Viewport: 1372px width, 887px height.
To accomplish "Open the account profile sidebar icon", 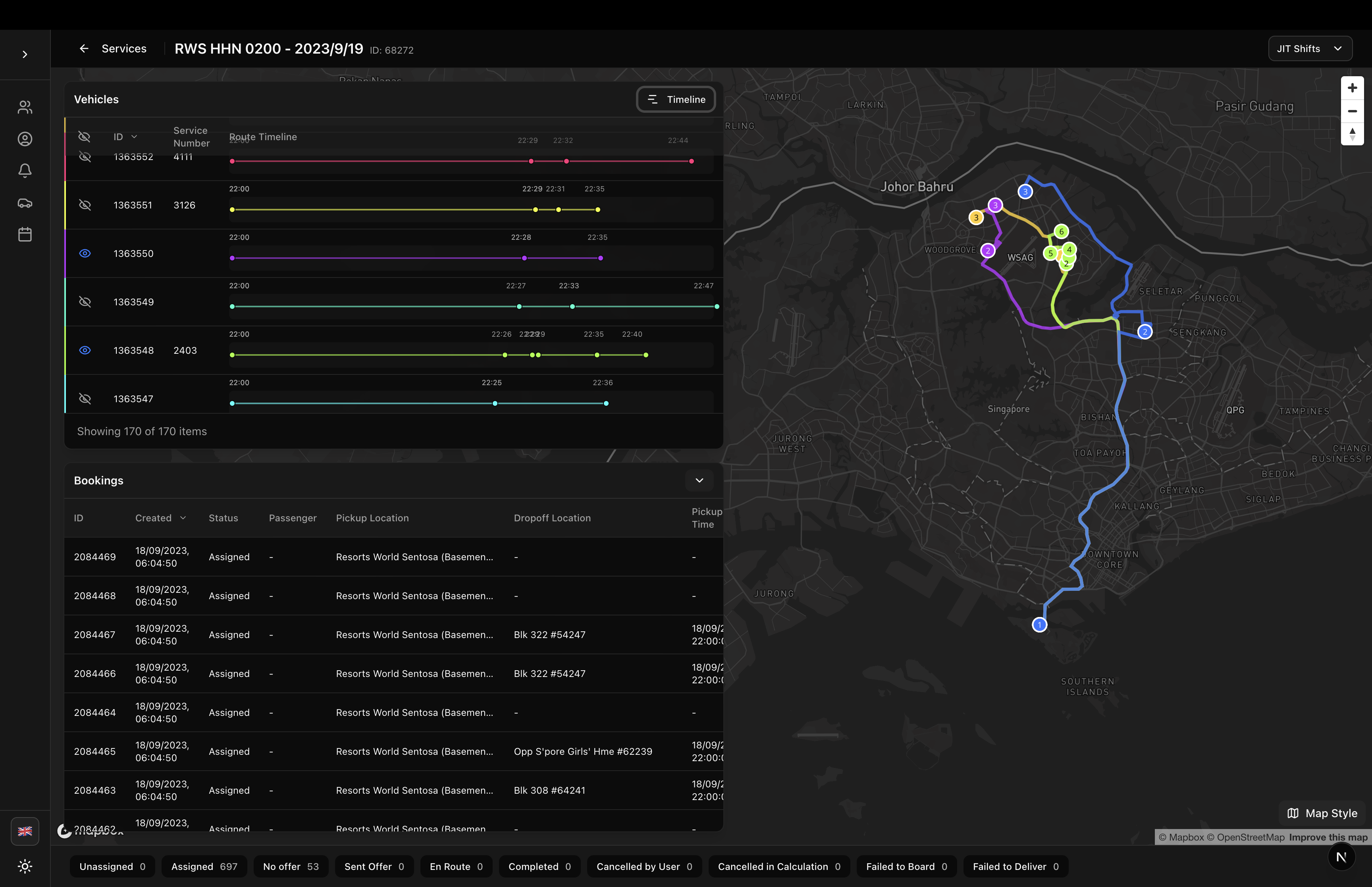I will 25,139.
